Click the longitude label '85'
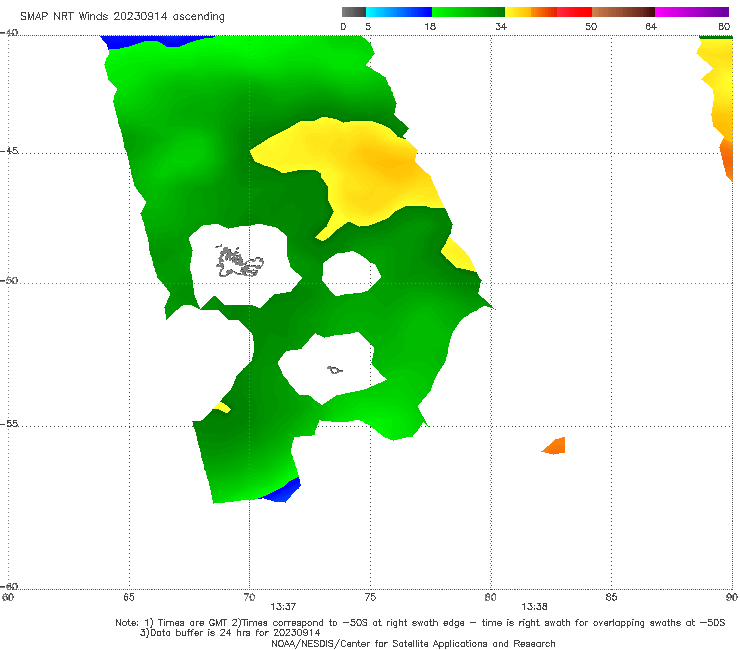This screenshot has width=740, height=650. 611,597
